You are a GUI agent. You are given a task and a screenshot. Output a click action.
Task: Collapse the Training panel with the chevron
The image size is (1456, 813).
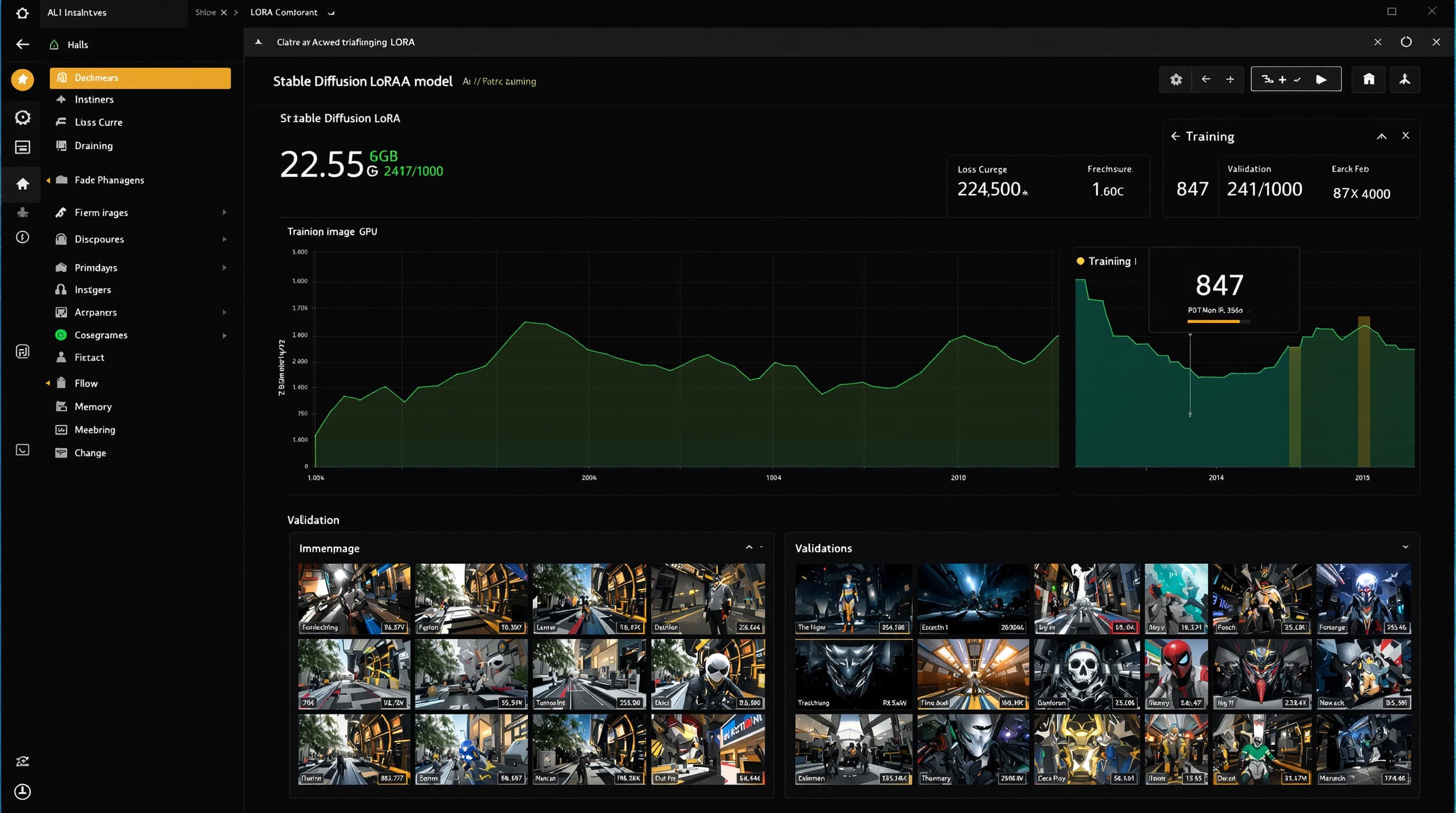1381,136
